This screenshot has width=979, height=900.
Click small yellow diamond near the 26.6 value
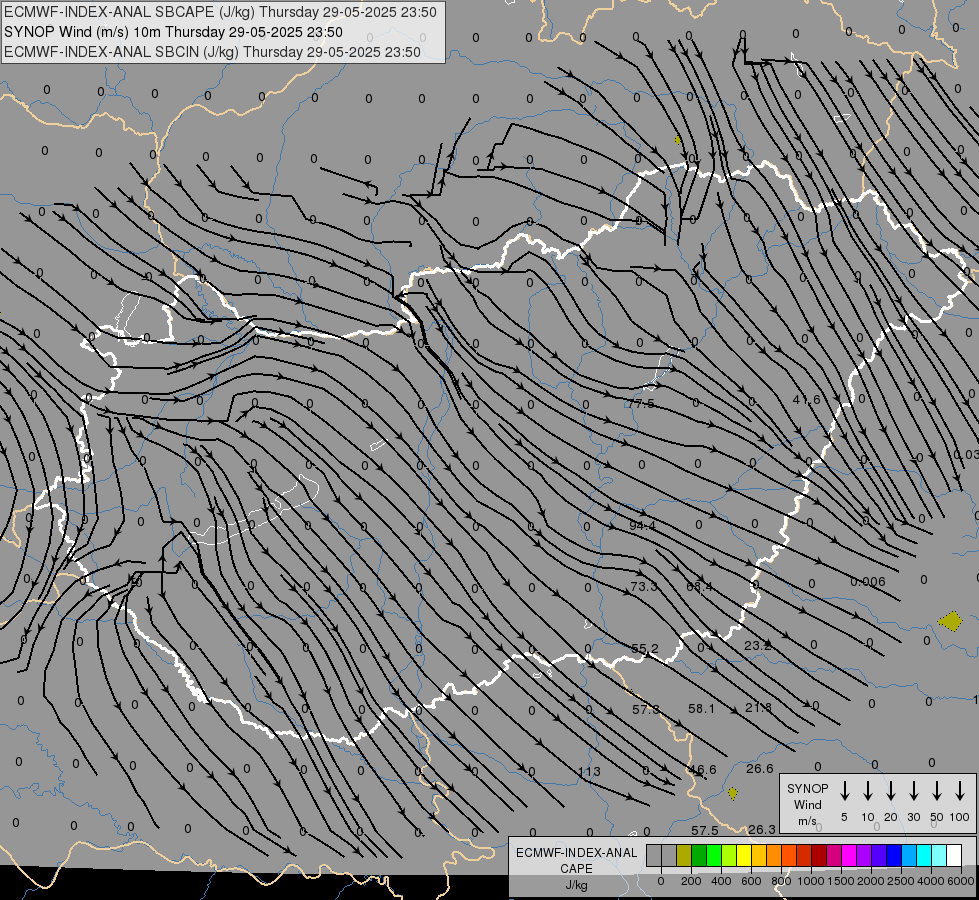[733, 793]
